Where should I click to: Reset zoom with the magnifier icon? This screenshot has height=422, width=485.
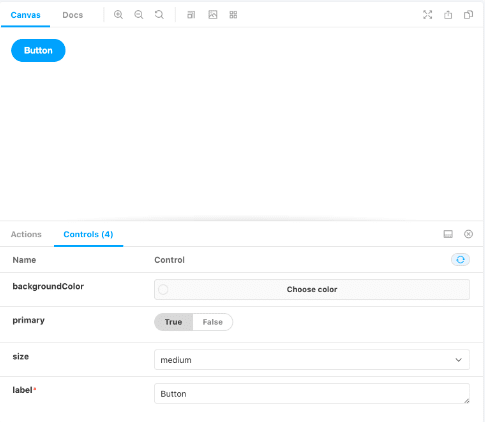click(x=159, y=15)
